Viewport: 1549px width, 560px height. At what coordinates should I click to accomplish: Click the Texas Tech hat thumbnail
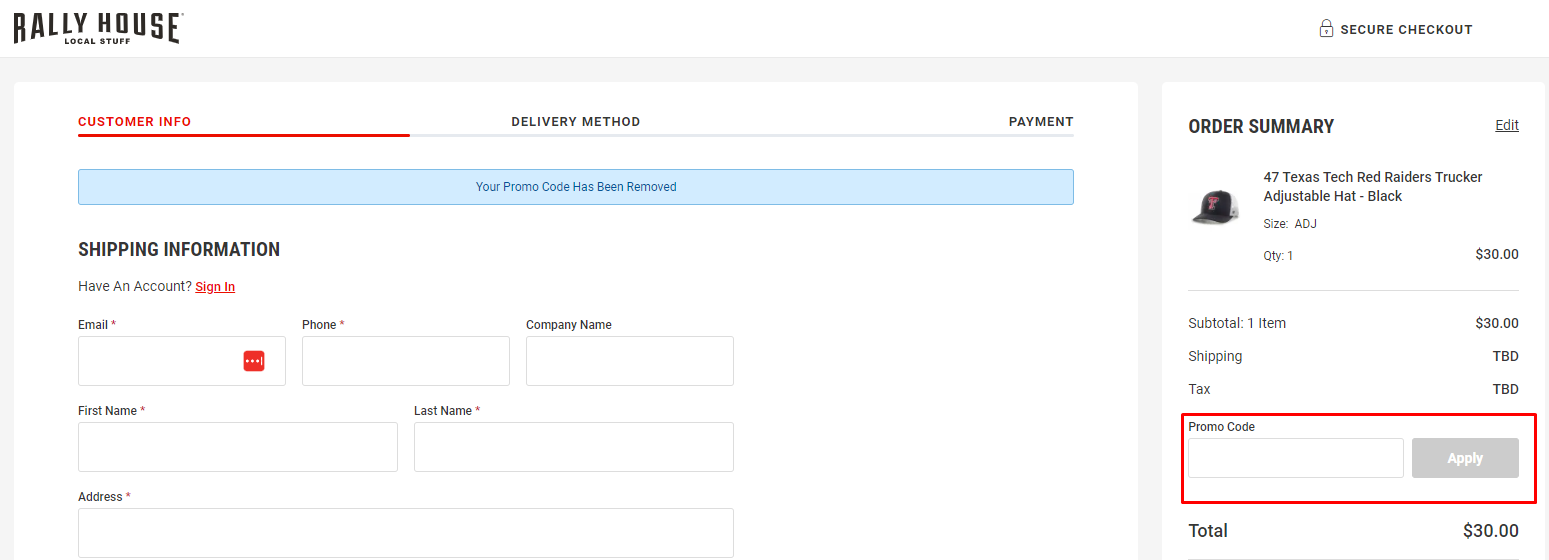click(1215, 207)
